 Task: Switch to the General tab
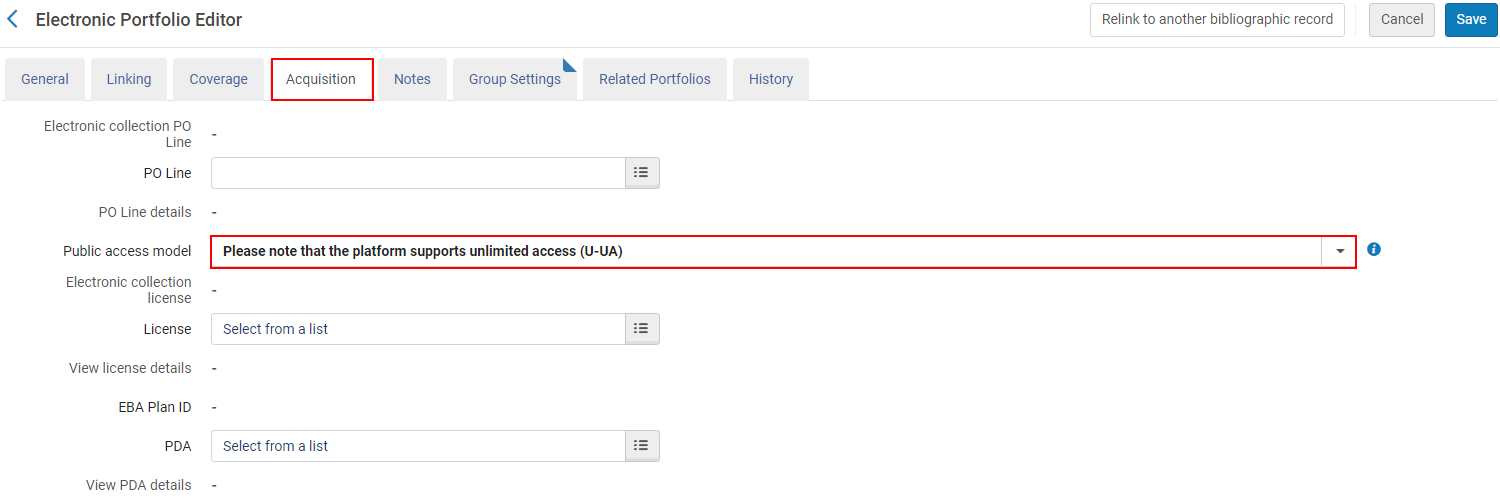45,79
